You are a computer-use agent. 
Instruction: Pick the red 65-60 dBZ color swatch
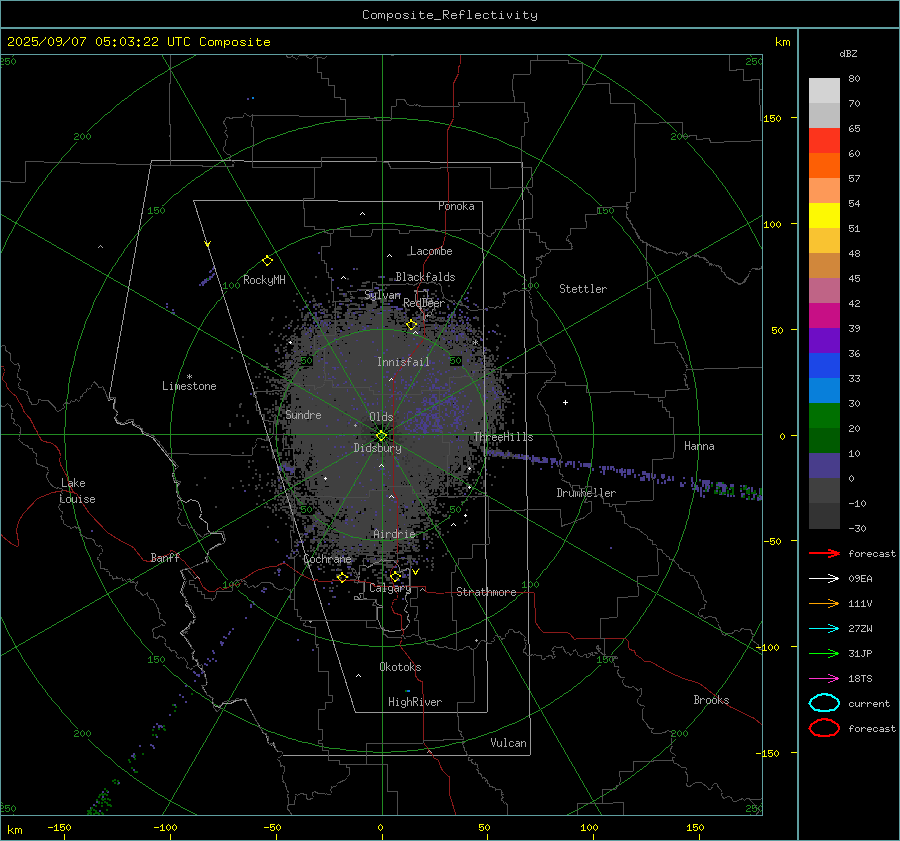pos(824,141)
